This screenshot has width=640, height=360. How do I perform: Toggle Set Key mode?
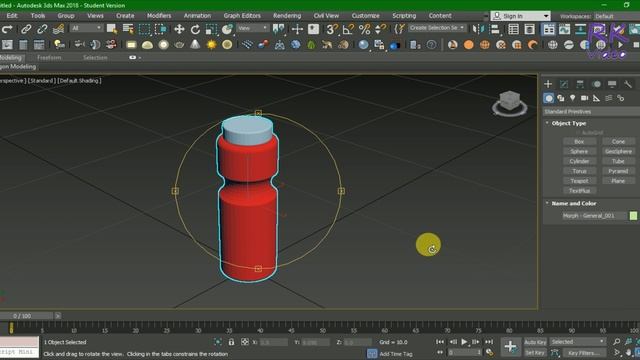[x=535, y=352]
